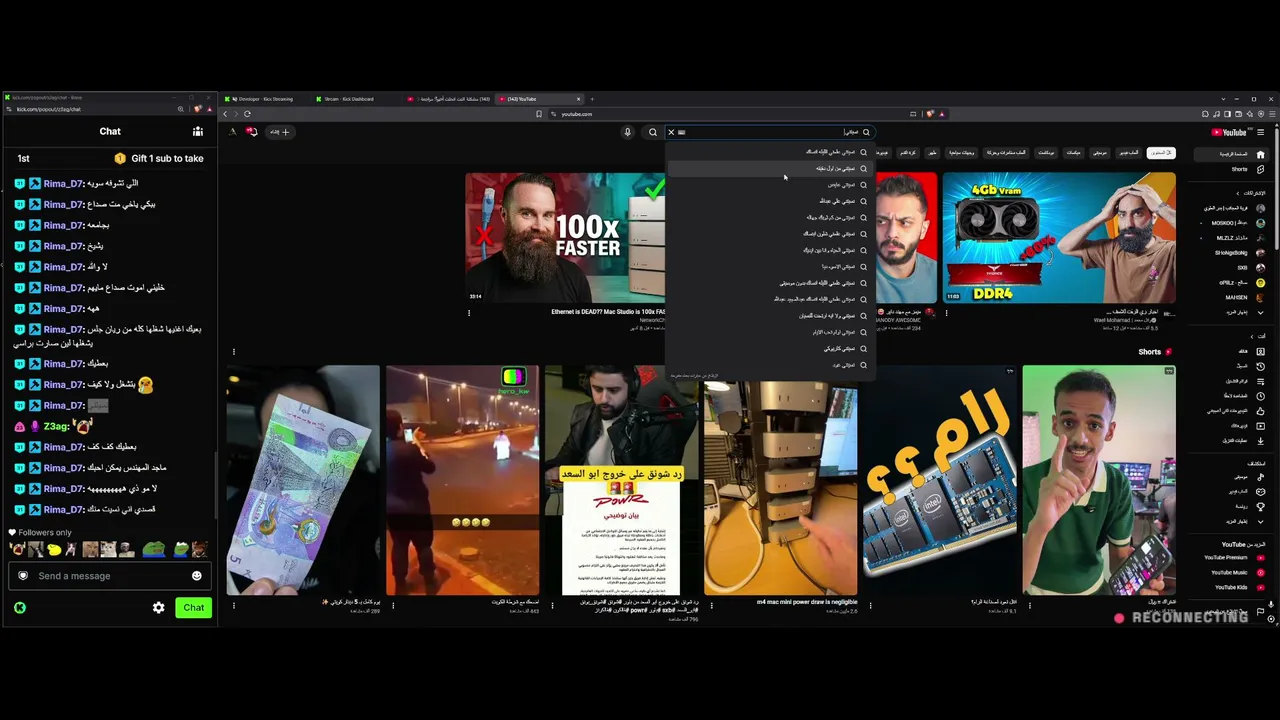Click Gift 1 sub to take
The width and height of the screenshot is (1280, 720).
tap(160, 158)
